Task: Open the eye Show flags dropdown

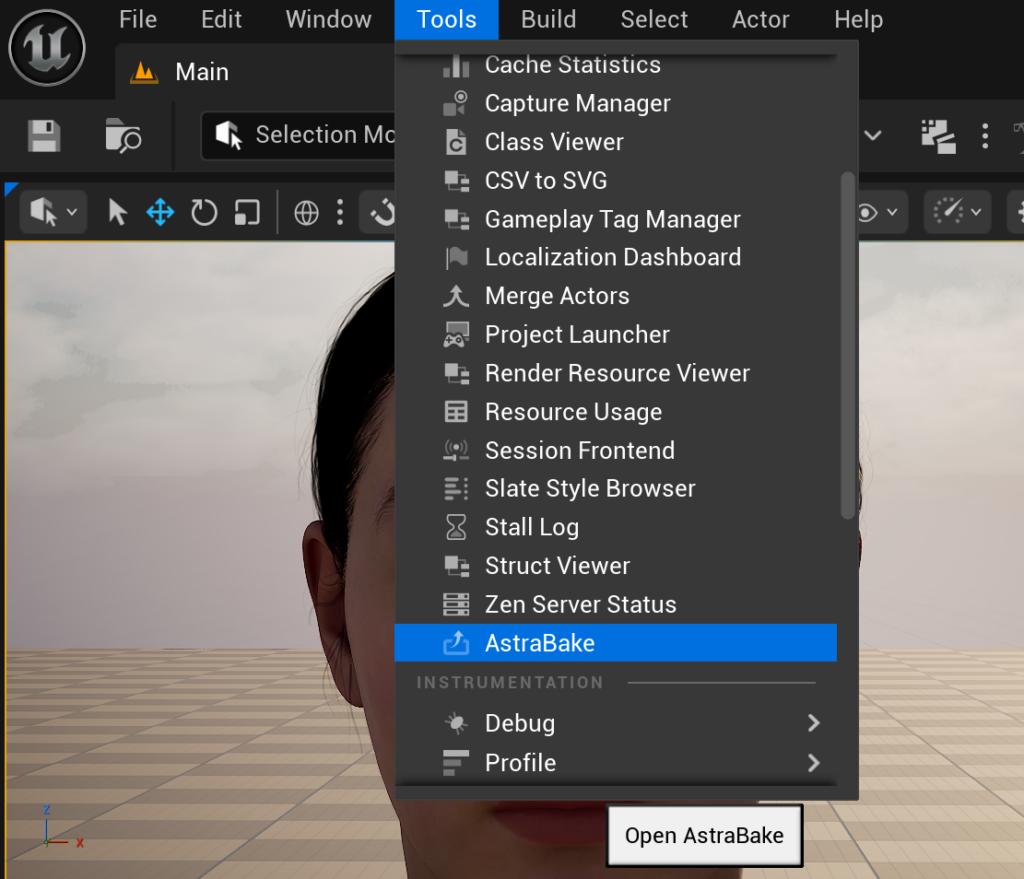Action: pyautogui.click(x=876, y=212)
